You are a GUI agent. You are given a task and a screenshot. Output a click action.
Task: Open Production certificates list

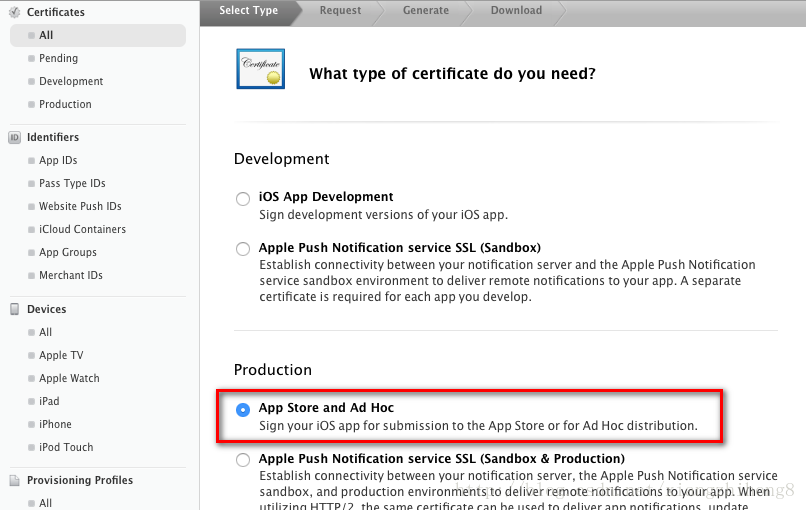65,104
